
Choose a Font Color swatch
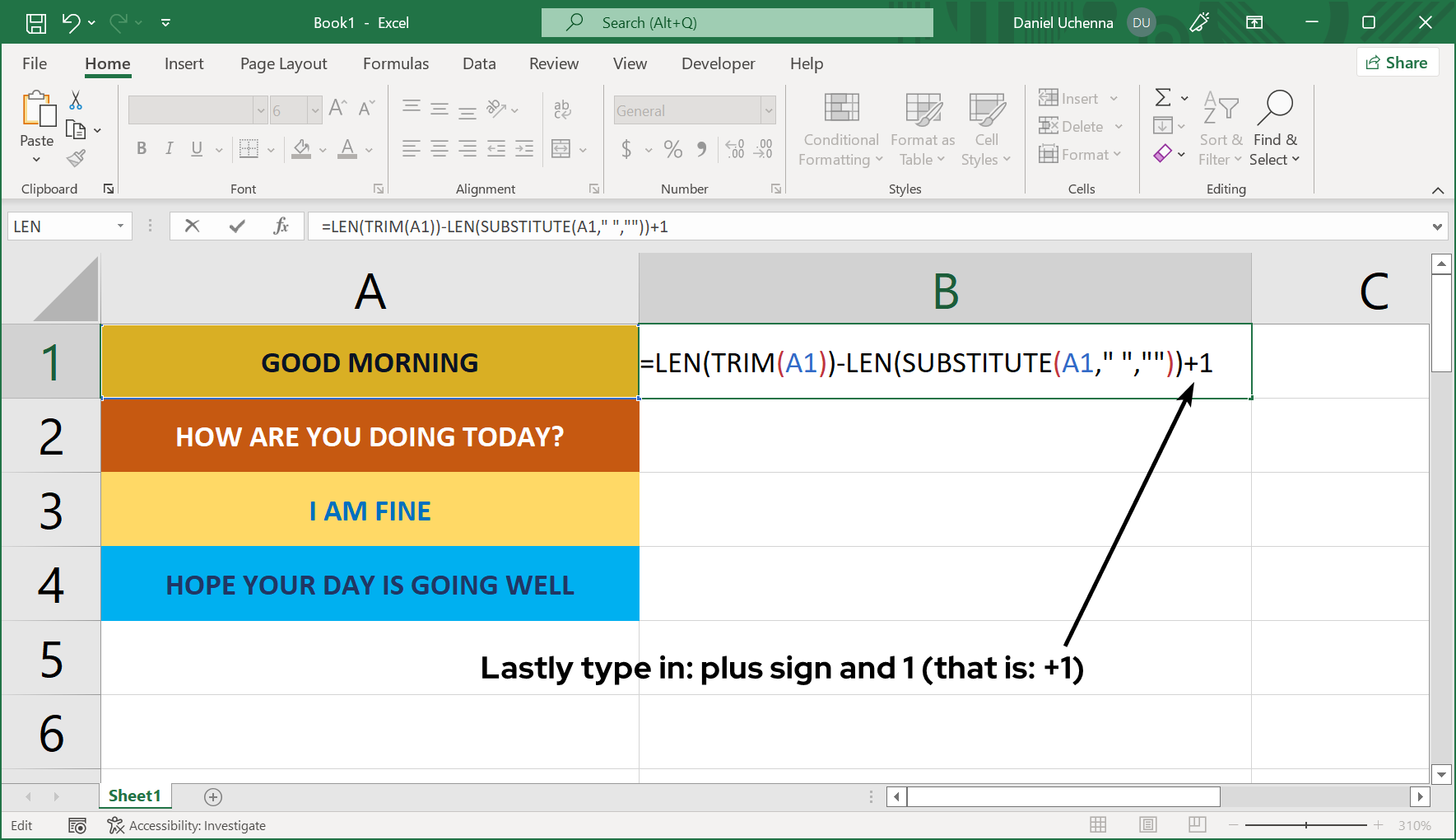(347, 149)
